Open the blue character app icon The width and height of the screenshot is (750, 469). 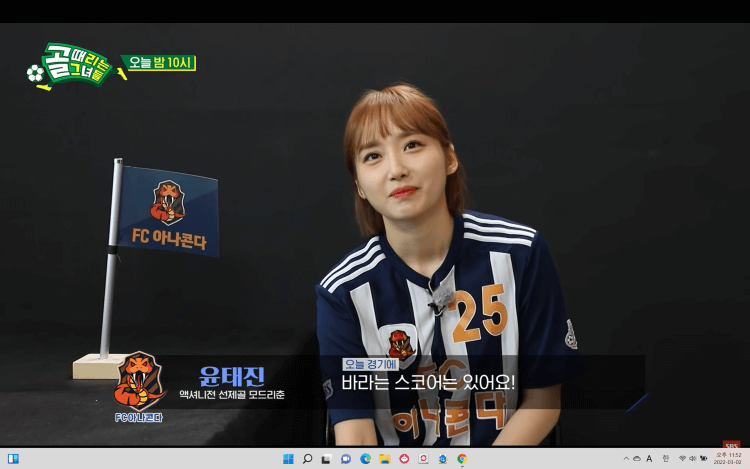click(443, 459)
